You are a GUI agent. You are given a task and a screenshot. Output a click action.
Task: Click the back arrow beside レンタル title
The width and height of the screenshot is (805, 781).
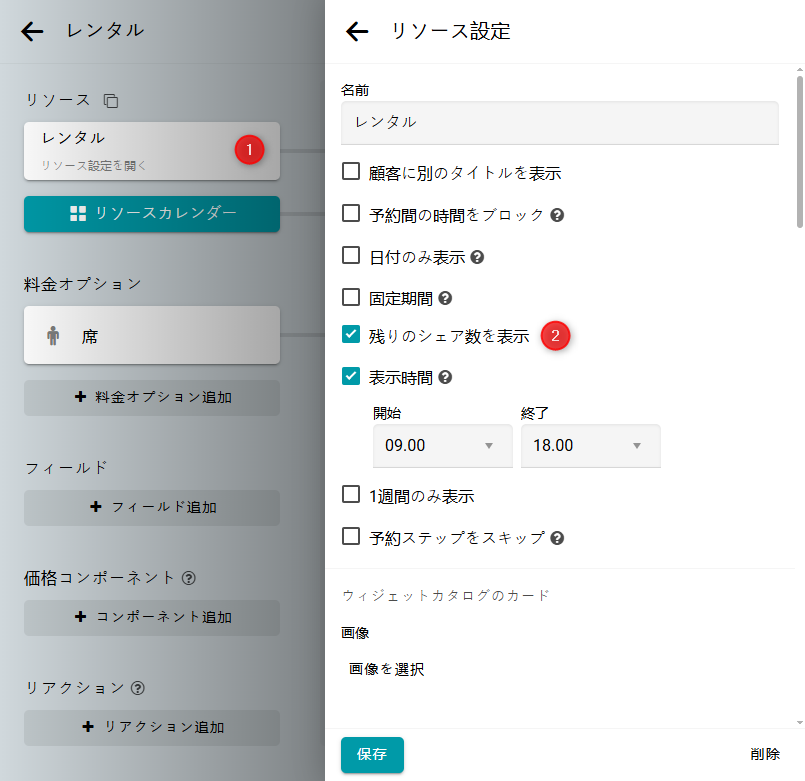click(32, 31)
